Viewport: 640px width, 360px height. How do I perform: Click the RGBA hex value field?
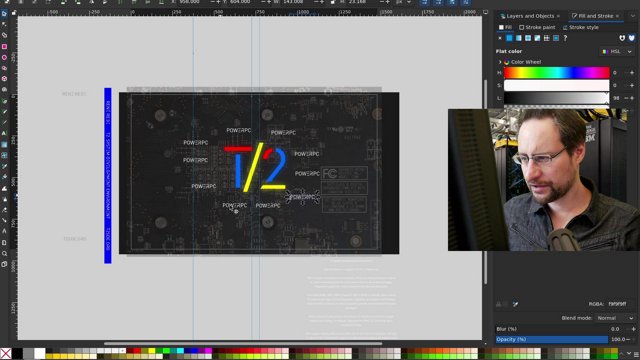pos(617,304)
